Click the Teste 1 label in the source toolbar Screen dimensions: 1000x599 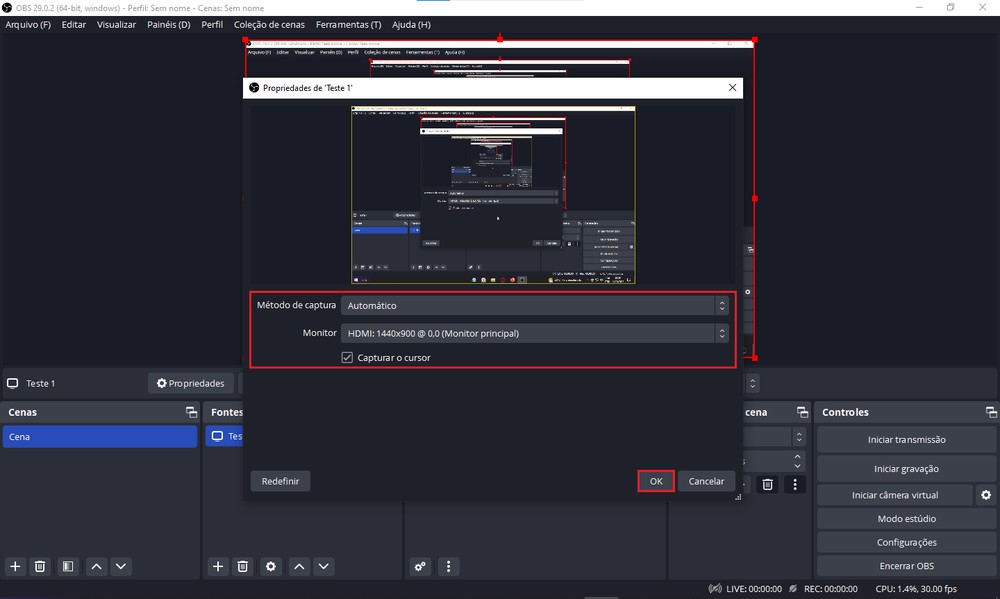[x=40, y=383]
